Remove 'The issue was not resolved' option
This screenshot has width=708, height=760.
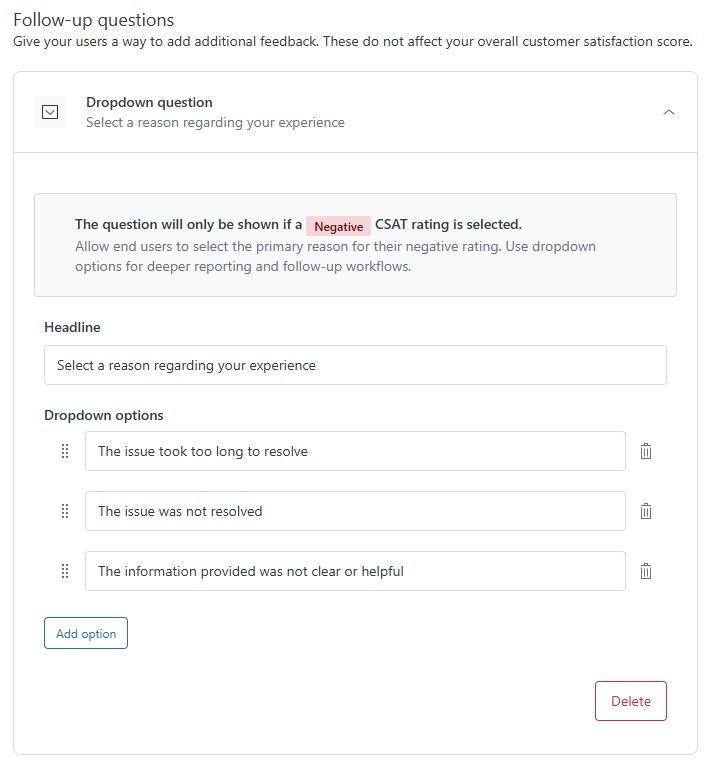pyautogui.click(x=646, y=511)
